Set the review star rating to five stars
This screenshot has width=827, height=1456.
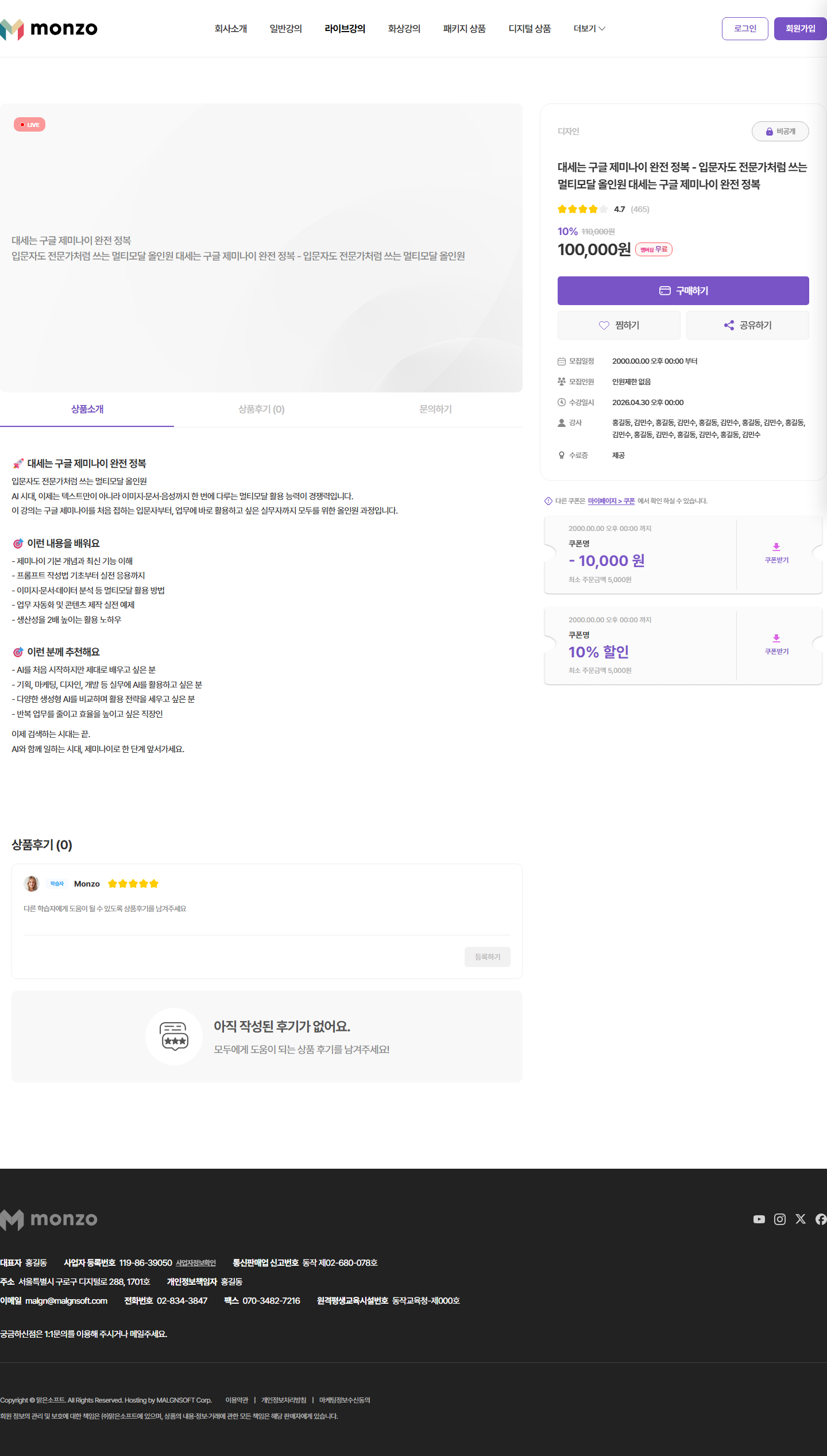click(x=154, y=884)
